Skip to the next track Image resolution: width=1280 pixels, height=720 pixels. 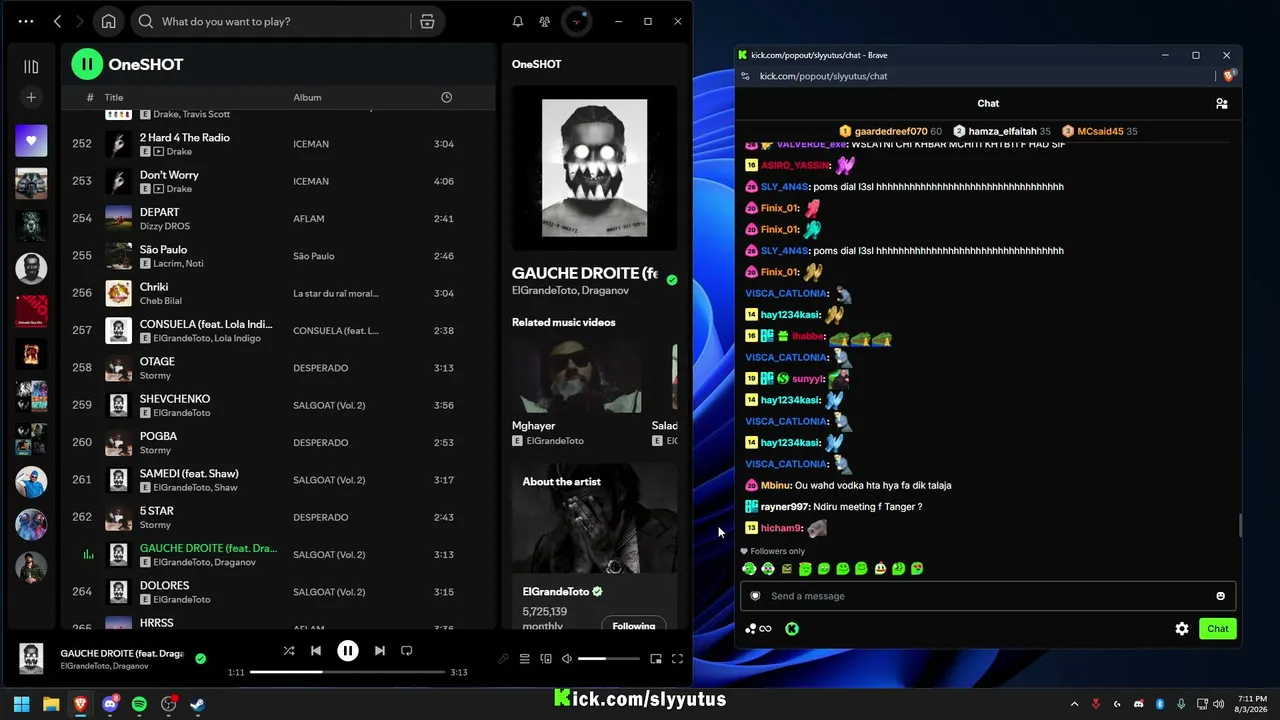tap(380, 651)
